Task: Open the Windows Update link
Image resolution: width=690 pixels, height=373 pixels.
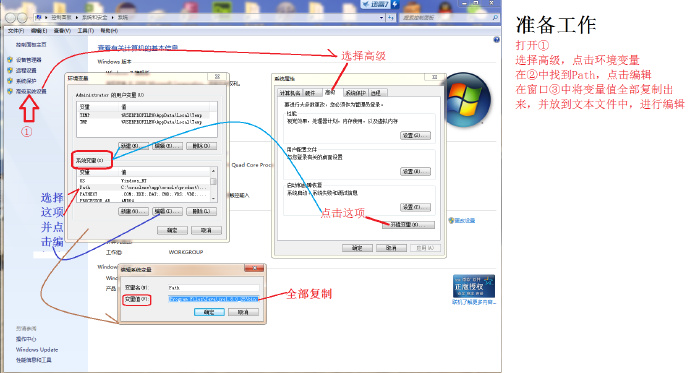Action: point(37,350)
